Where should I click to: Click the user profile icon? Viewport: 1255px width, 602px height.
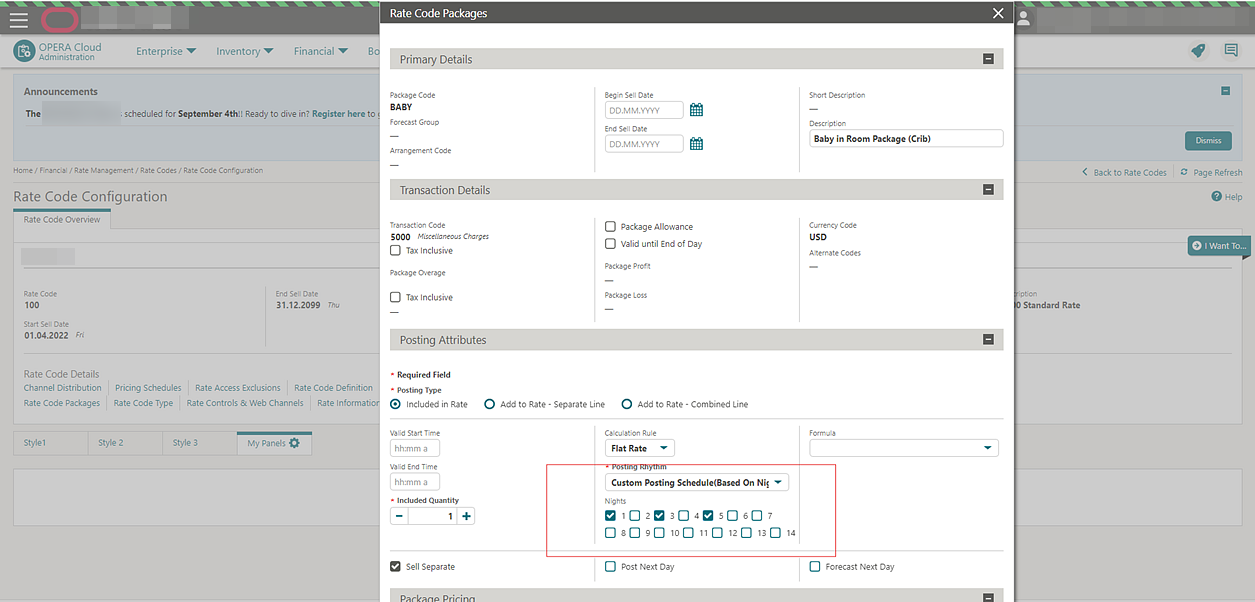pyautogui.click(x=1023, y=18)
